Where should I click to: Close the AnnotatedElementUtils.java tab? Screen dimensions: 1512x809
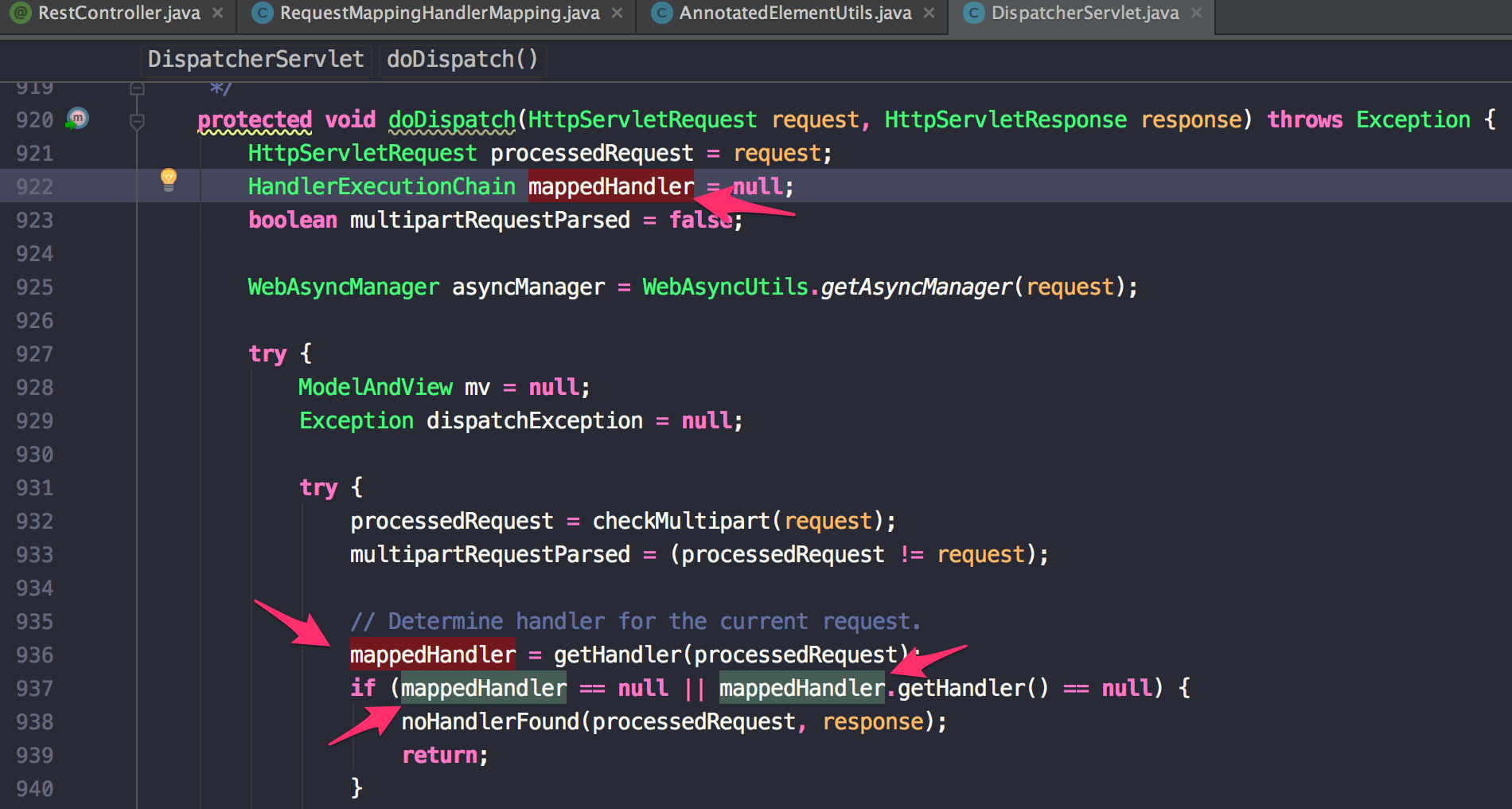pos(929,13)
